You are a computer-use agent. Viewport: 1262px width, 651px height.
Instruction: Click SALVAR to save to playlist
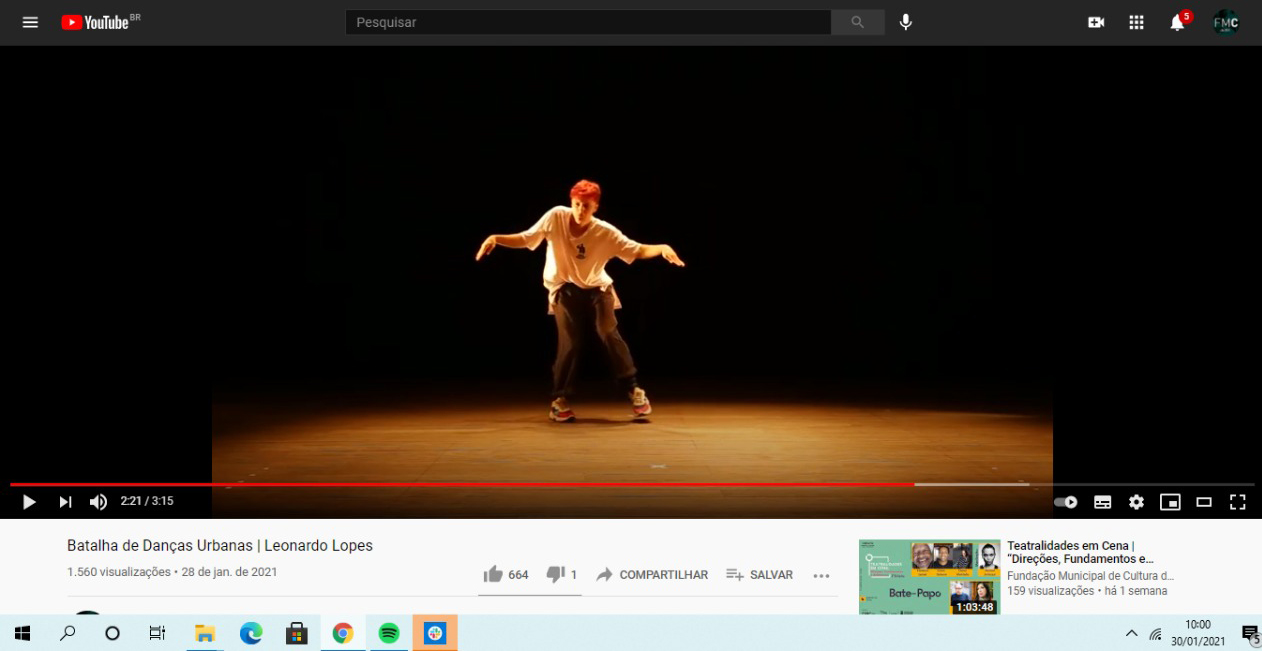[x=760, y=575]
